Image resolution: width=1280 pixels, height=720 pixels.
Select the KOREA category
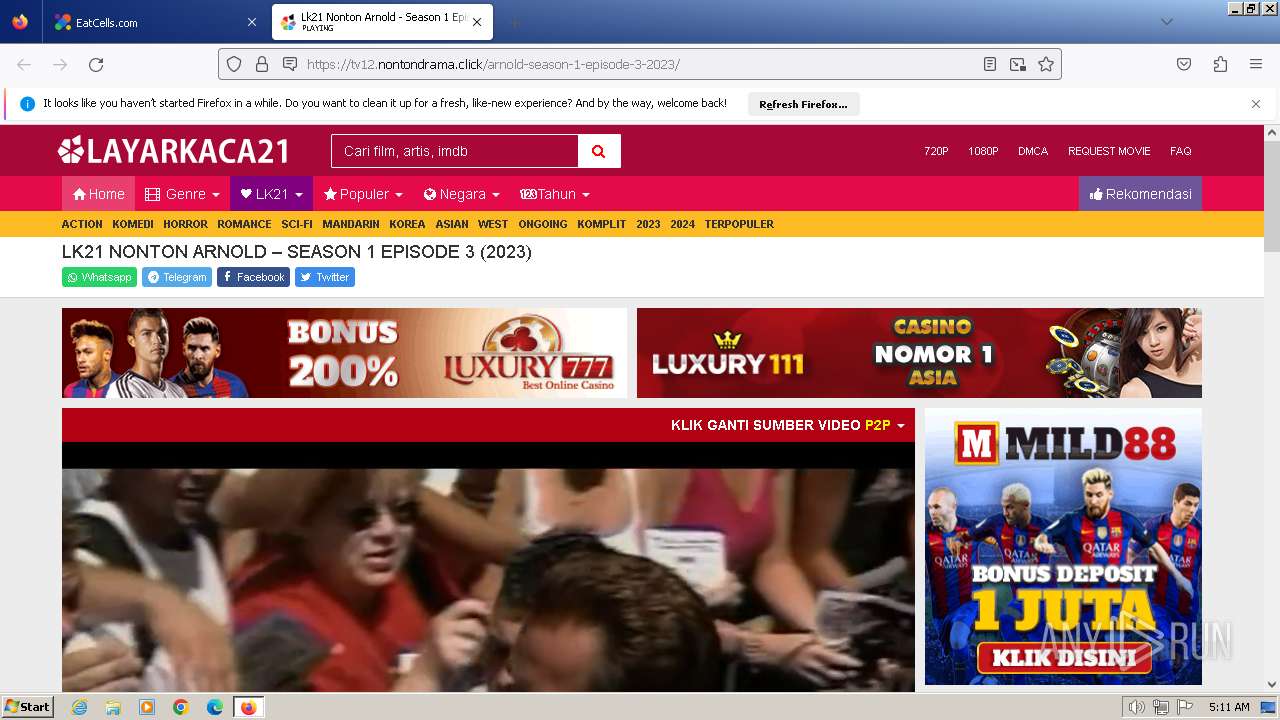(x=407, y=224)
